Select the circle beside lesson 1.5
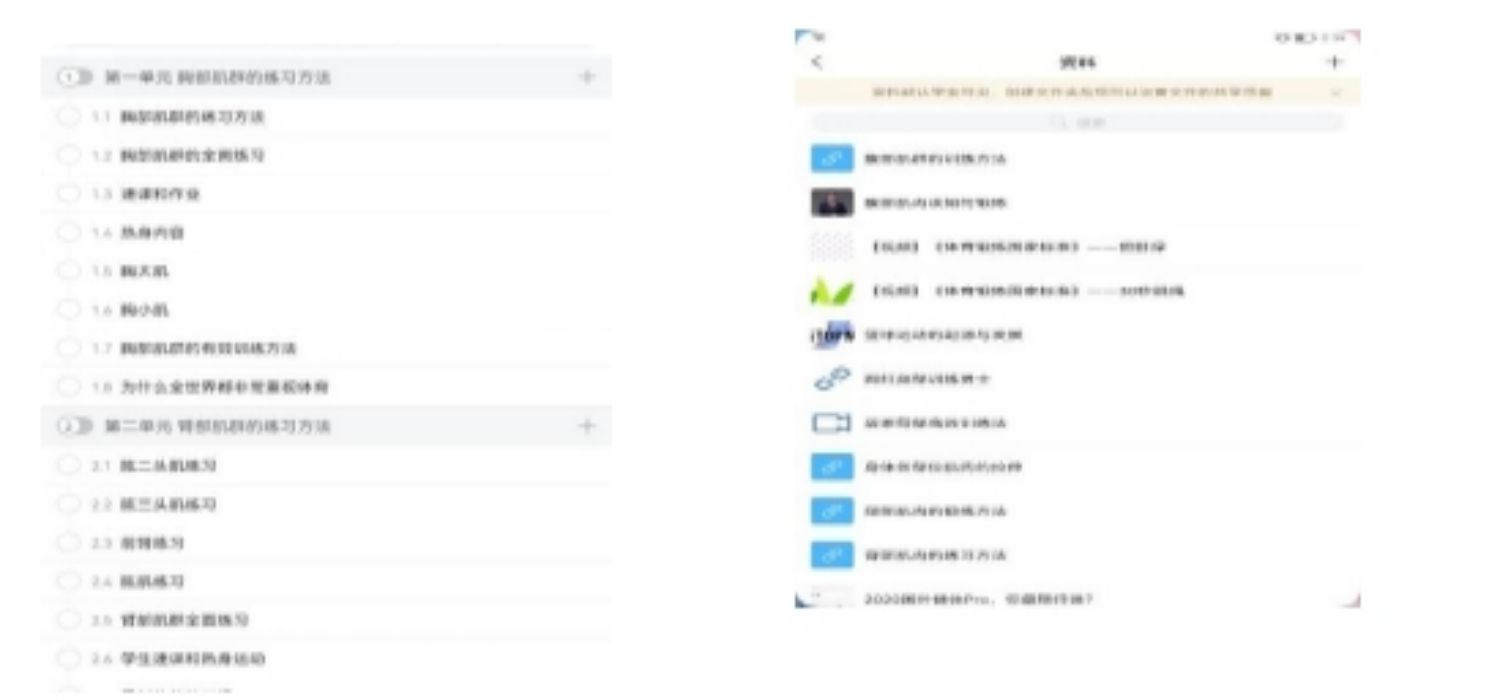This screenshot has width=1500, height=700. pyautogui.click(x=68, y=271)
